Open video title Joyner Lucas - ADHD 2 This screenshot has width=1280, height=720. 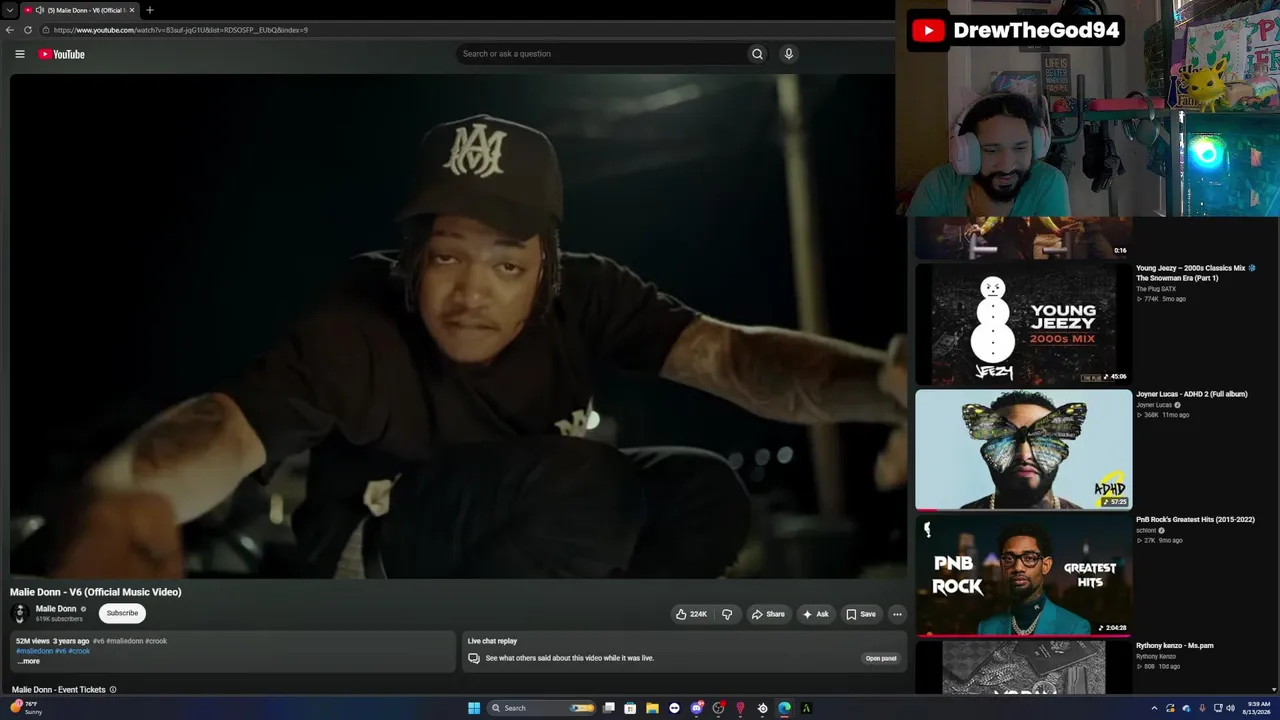[1192, 394]
